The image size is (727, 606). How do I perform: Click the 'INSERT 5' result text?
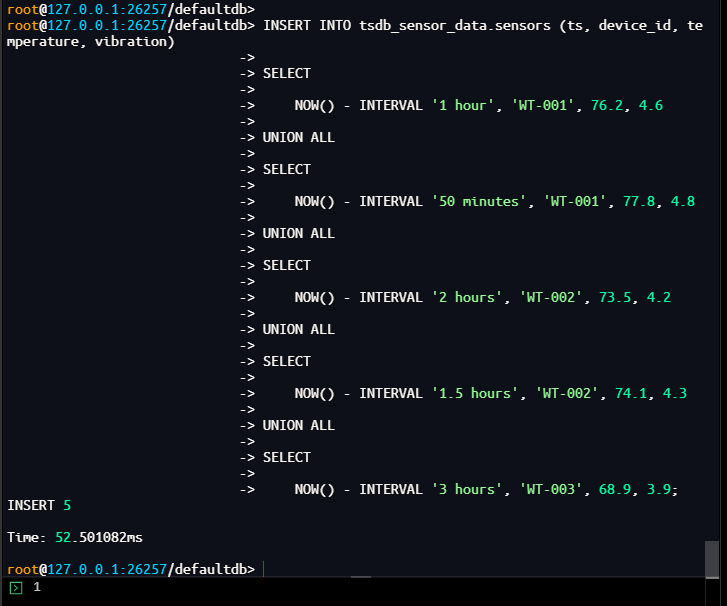tap(39, 505)
